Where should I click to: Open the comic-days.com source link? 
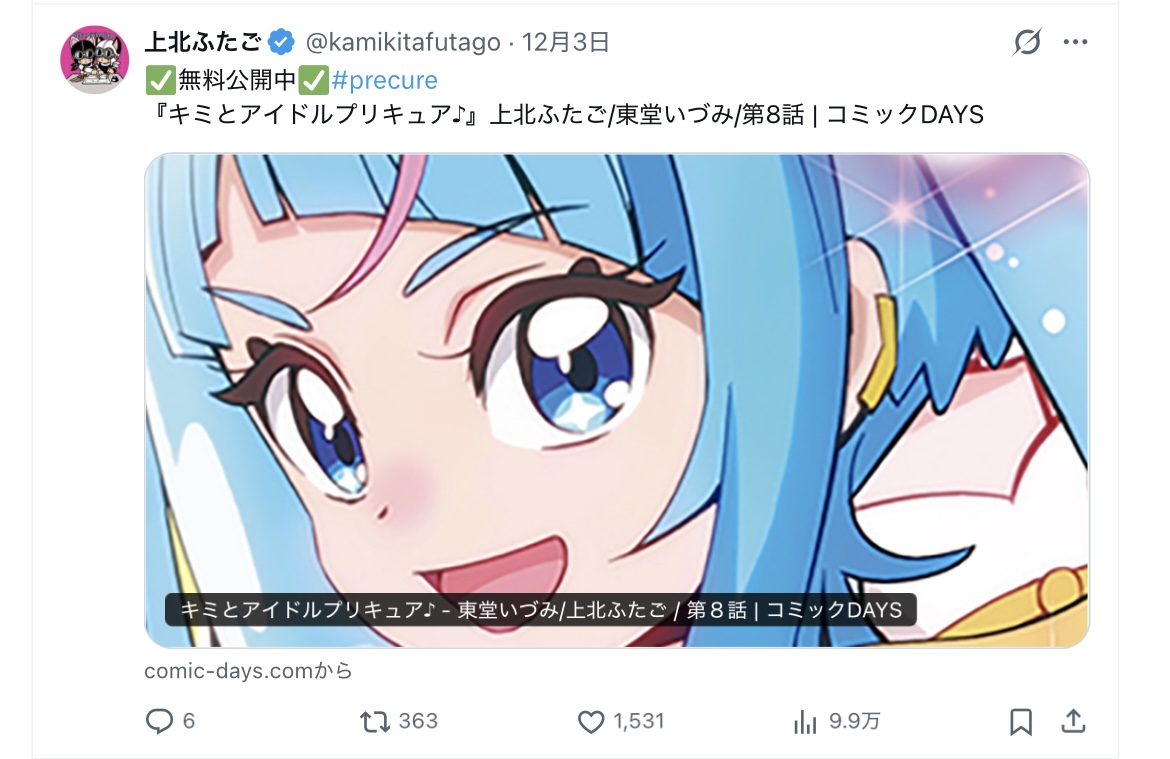[248, 671]
